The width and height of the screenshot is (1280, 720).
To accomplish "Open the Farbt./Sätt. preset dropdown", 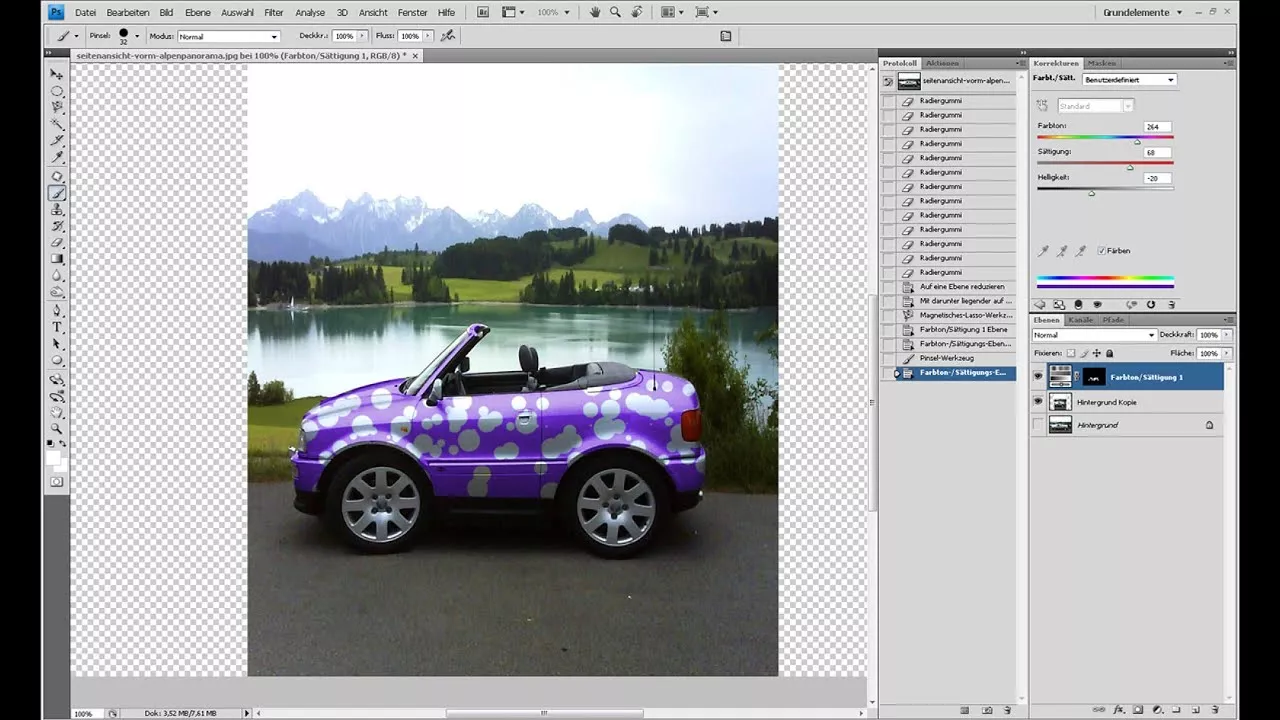I will 1128,79.
